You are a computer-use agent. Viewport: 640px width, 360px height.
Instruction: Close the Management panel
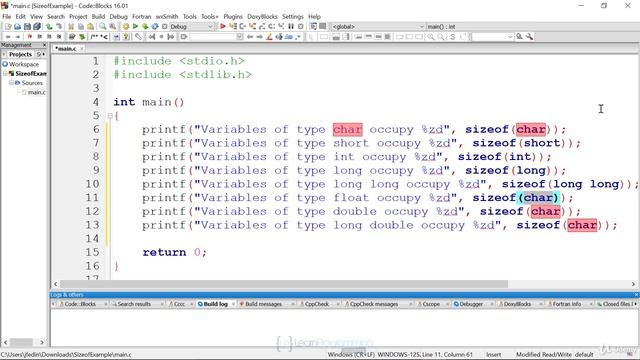(44, 45)
